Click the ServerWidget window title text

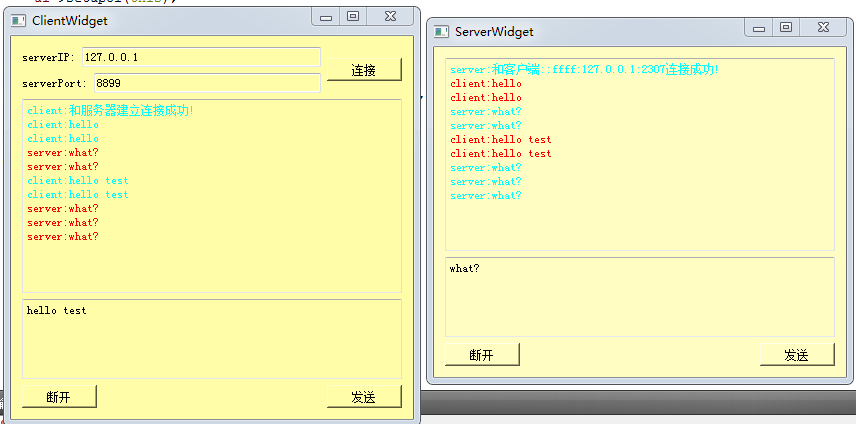pyautogui.click(x=494, y=32)
